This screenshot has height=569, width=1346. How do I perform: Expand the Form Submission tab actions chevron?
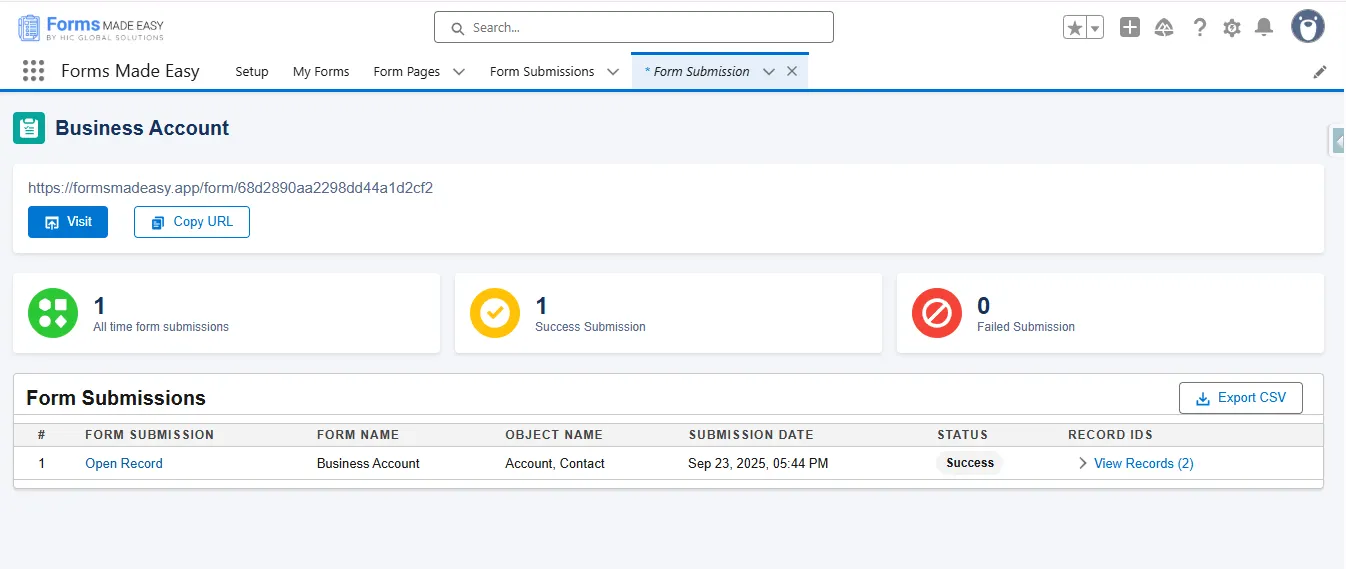point(769,72)
